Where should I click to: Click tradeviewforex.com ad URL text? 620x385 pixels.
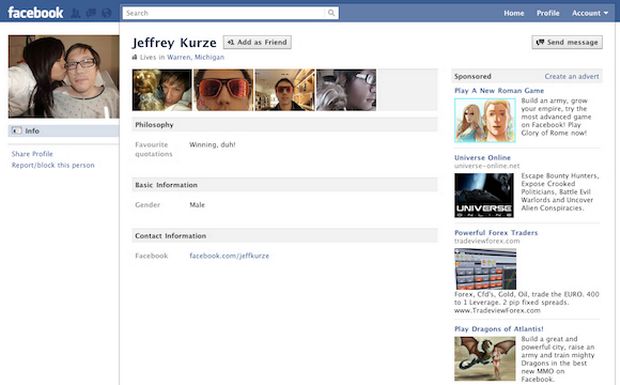(487, 241)
